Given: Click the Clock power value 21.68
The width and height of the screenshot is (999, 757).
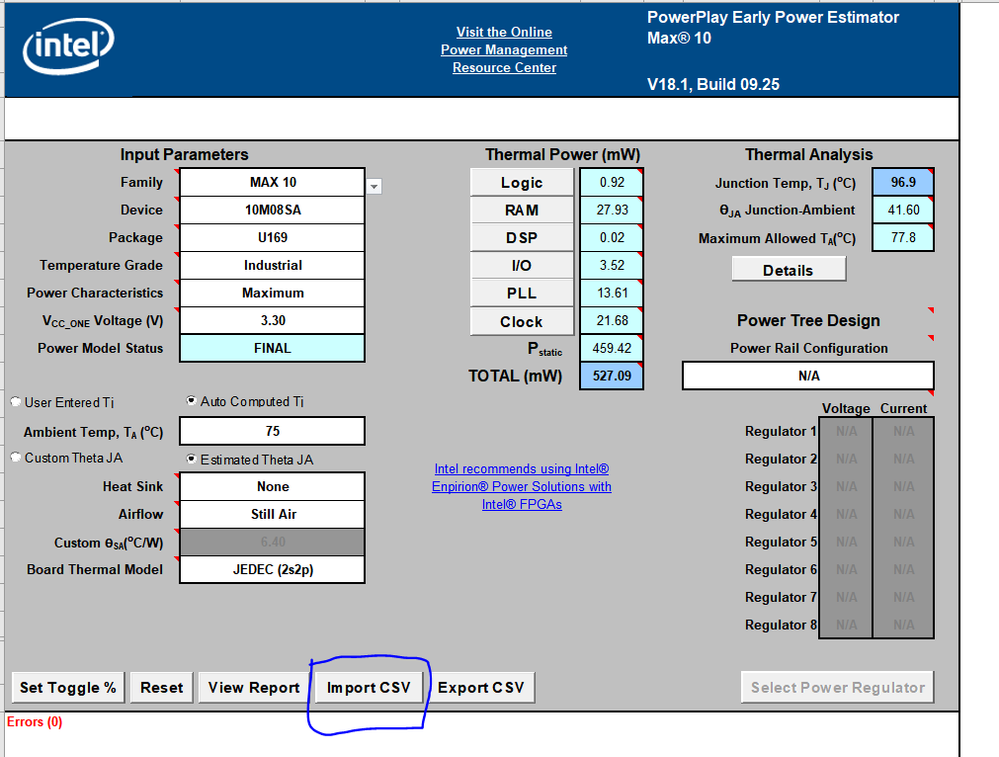Looking at the screenshot, I should click(x=612, y=321).
